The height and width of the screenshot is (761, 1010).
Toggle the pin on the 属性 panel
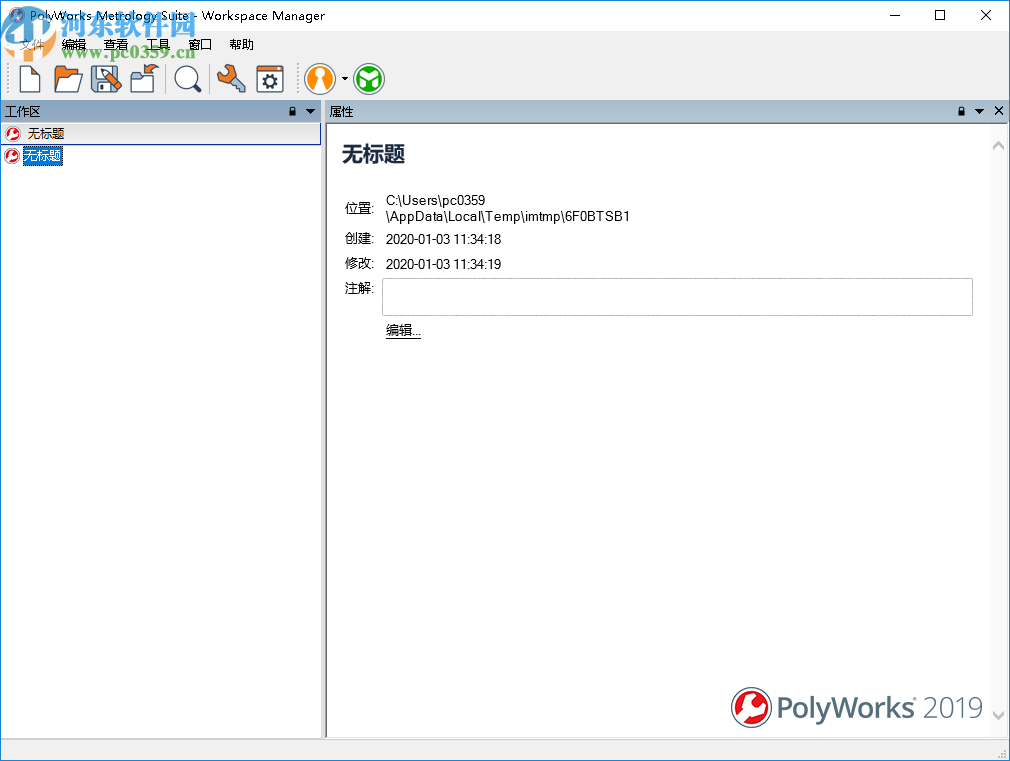click(x=961, y=111)
